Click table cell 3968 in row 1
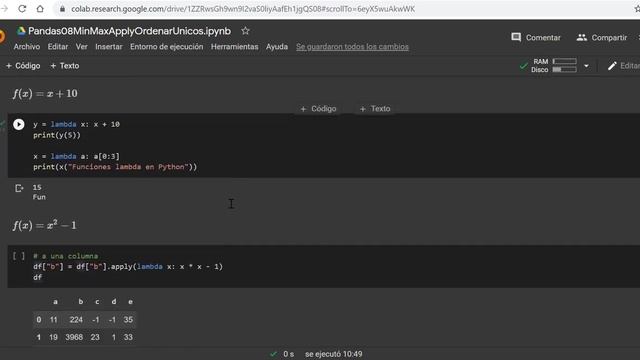Image resolution: width=640 pixels, height=360 pixels. [74, 337]
